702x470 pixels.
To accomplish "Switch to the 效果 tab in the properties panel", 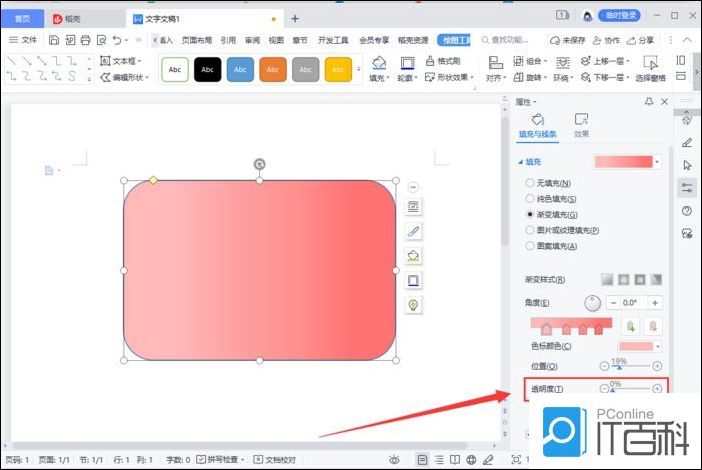I will pos(581,125).
